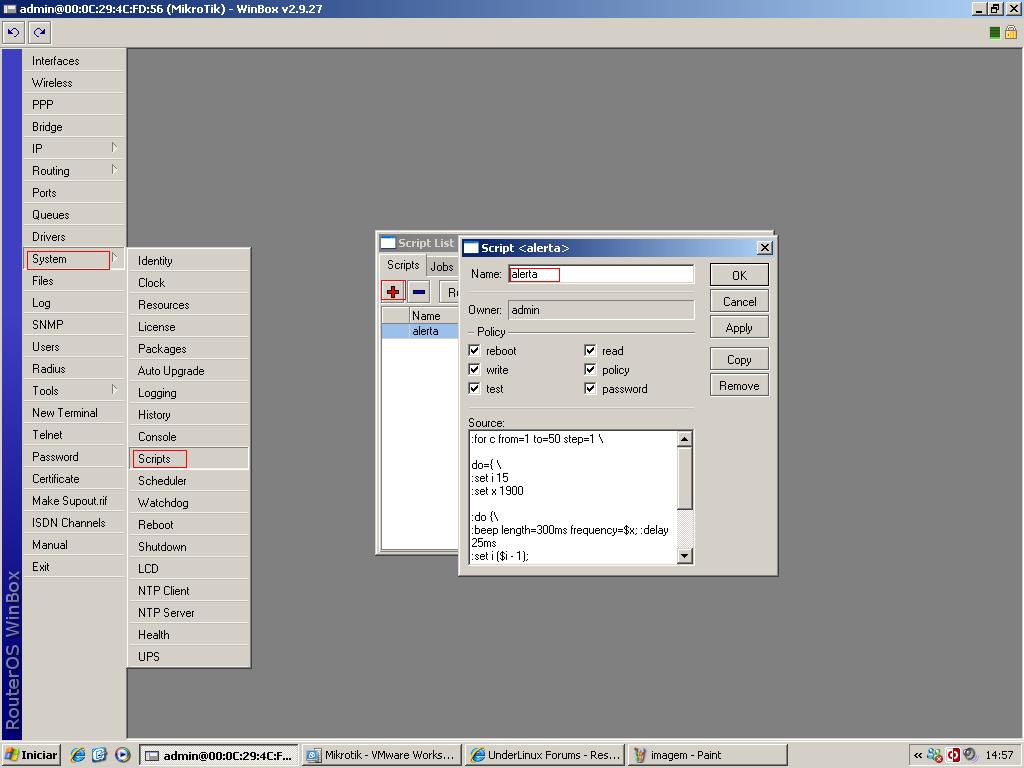Screen dimensions: 1024x768
Task: Open Files in the sidebar
Action: 74,281
